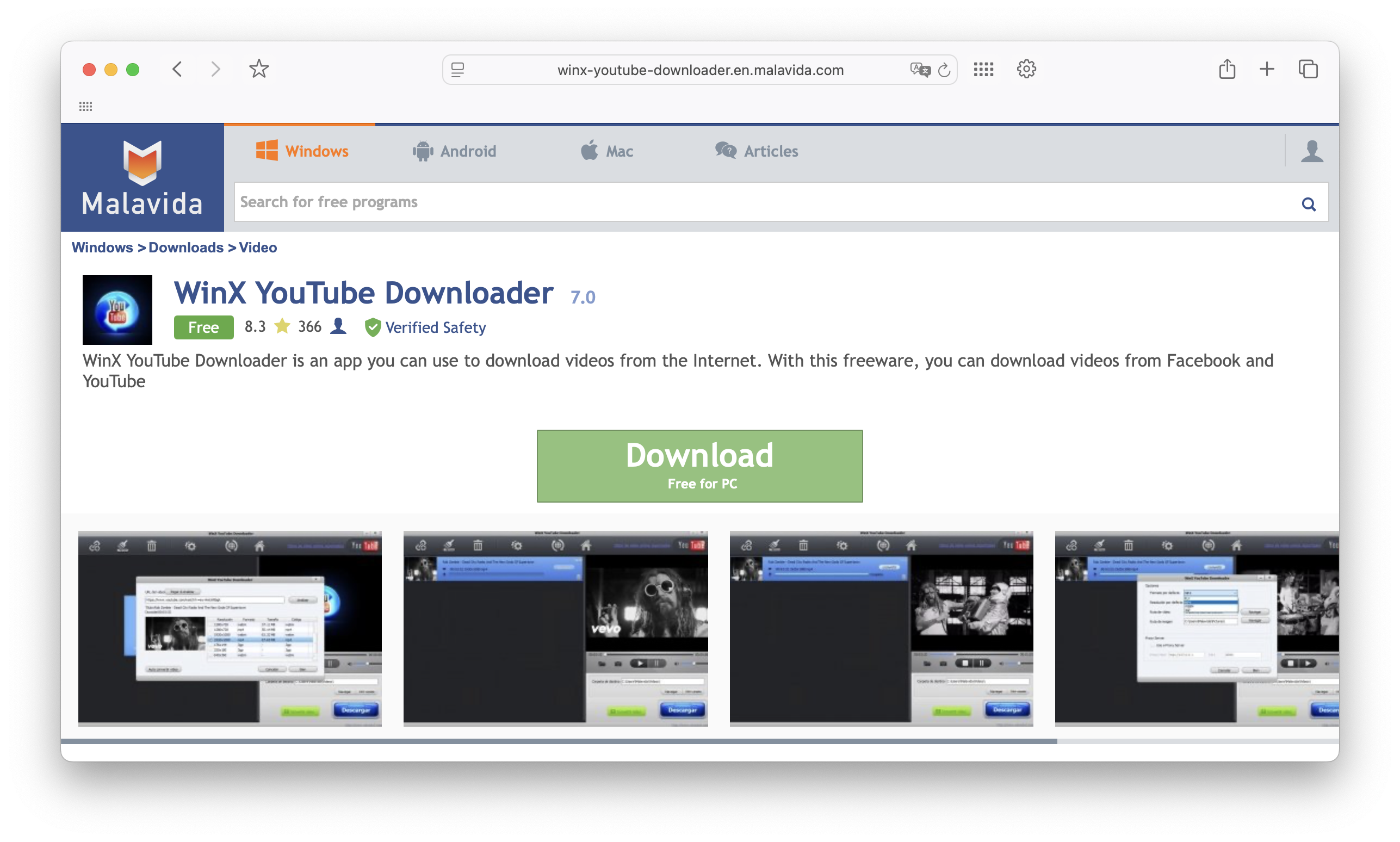The image size is (1400, 842).
Task: Open a new tab with plus
Action: (1267, 69)
